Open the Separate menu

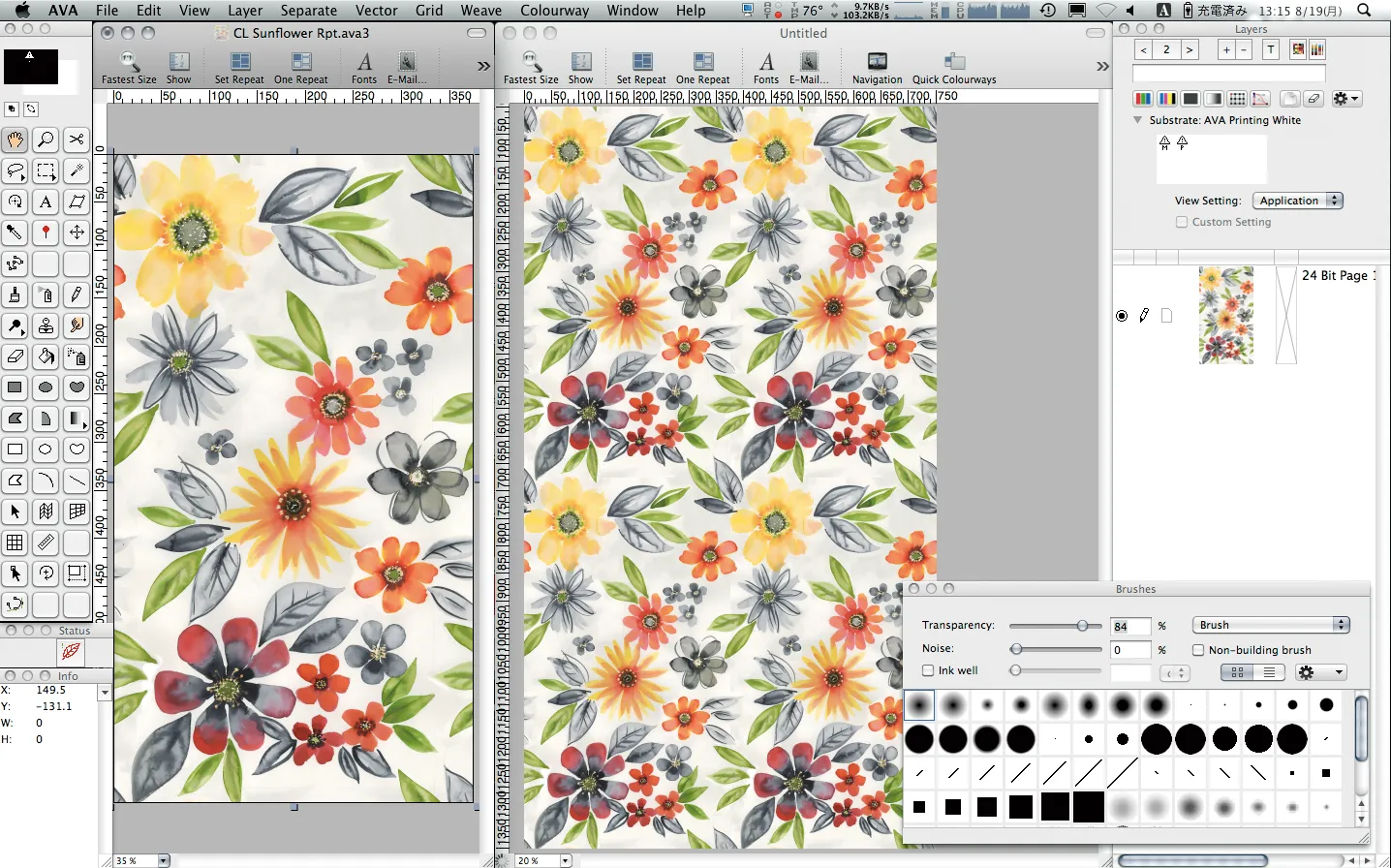click(x=308, y=11)
